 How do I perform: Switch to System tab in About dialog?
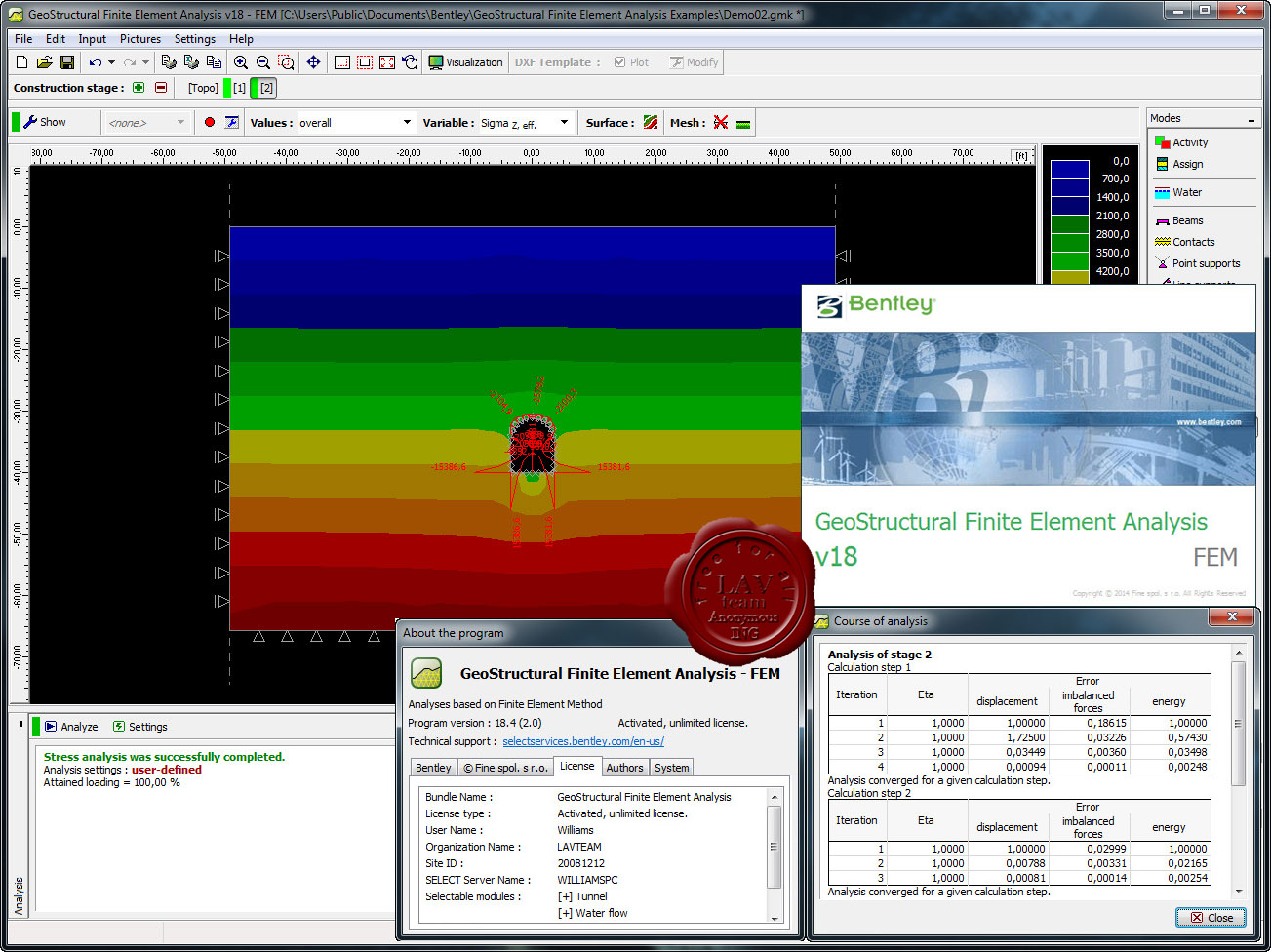point(671,768)
